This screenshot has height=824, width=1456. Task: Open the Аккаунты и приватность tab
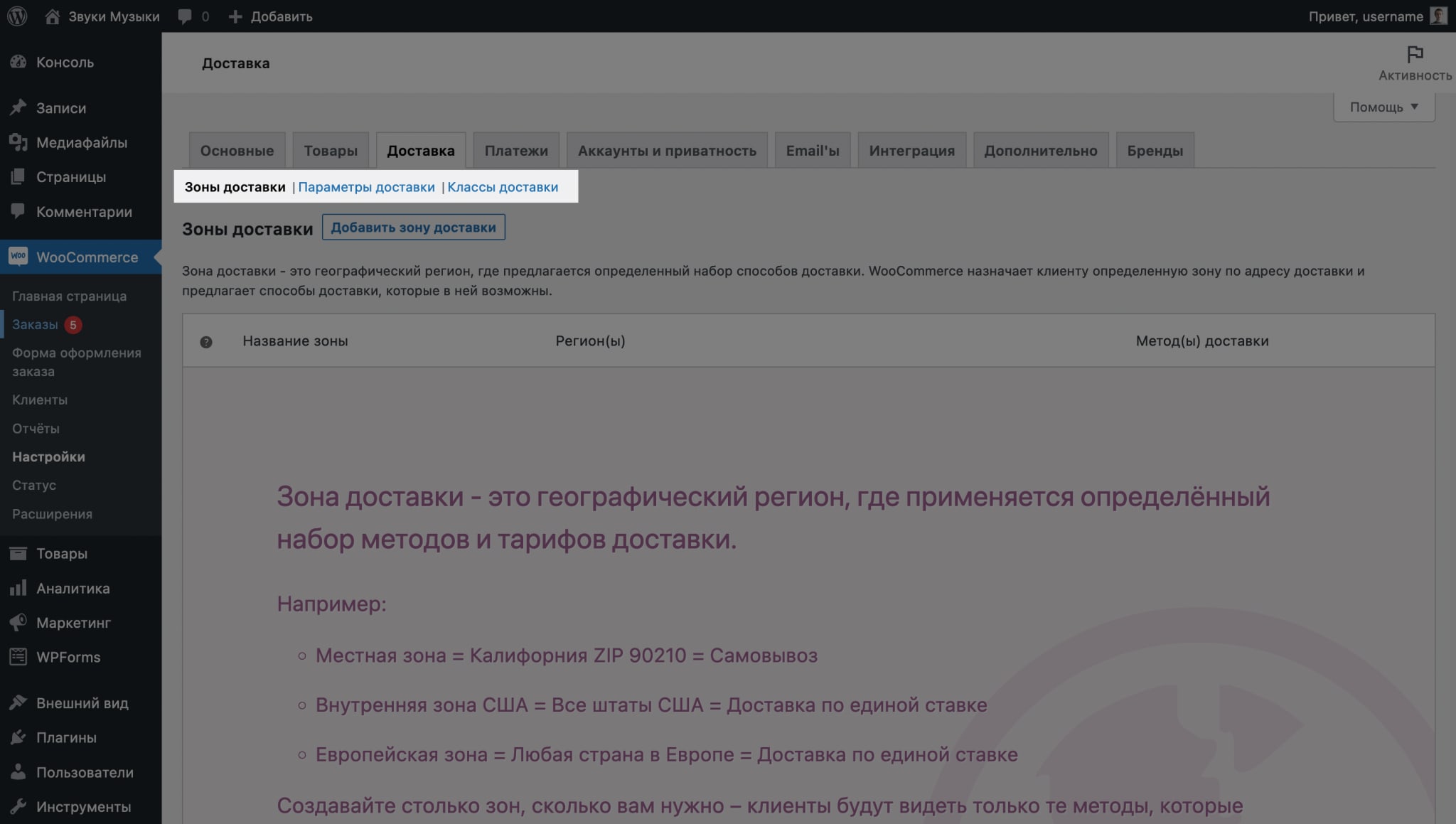[x=667, y=150]
